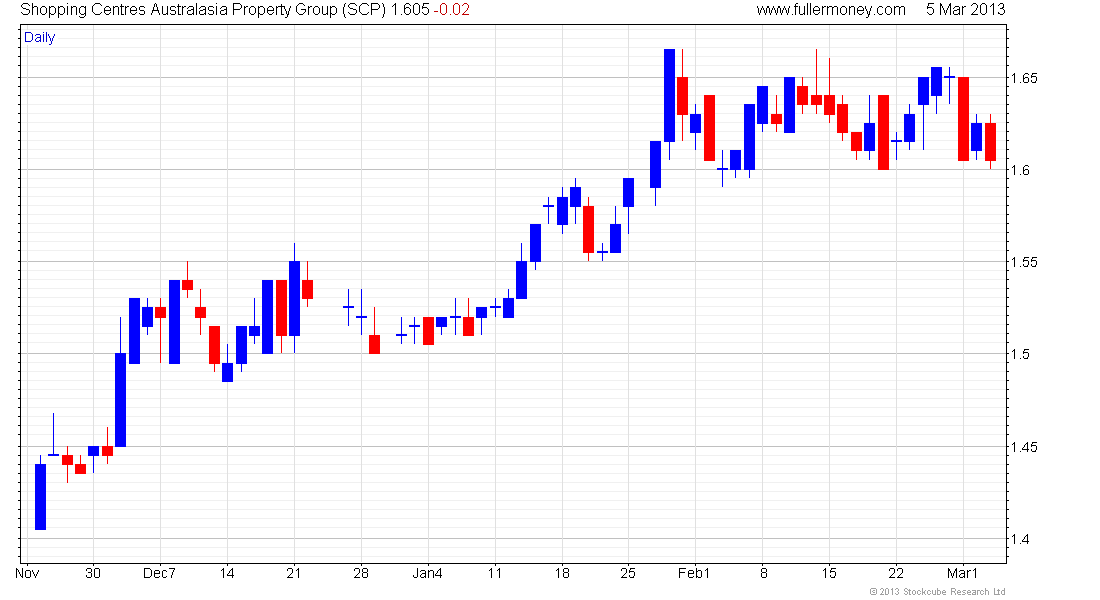The image size is (1100, 600).
Task: Click the 5 Mar 2013 date label
Action: [x=965, y=10]
